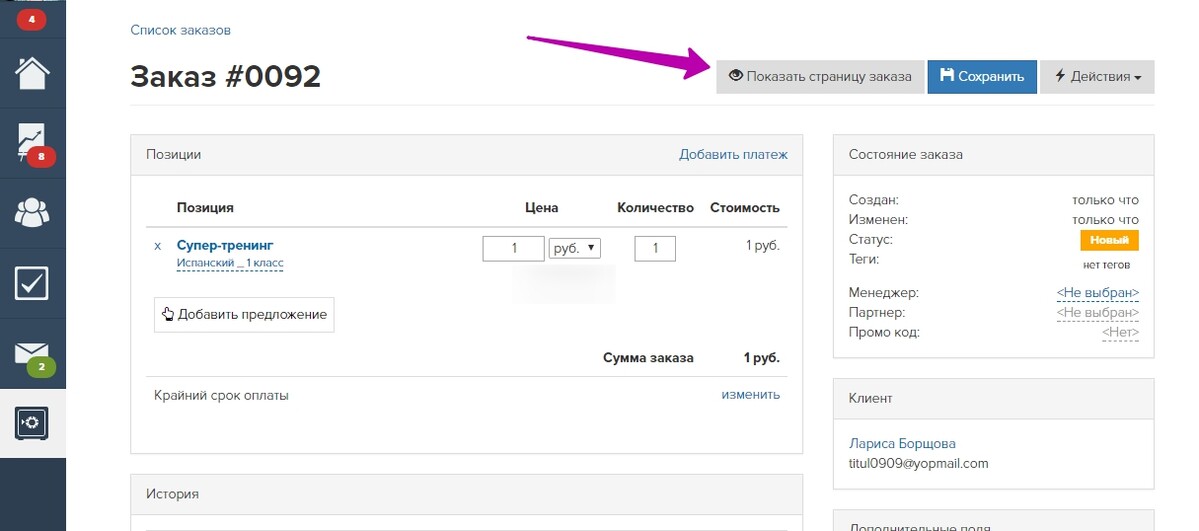Click the quantity input field
Image resolution: width=1199 pixels, height=531 pixels.
pos(655,249)
